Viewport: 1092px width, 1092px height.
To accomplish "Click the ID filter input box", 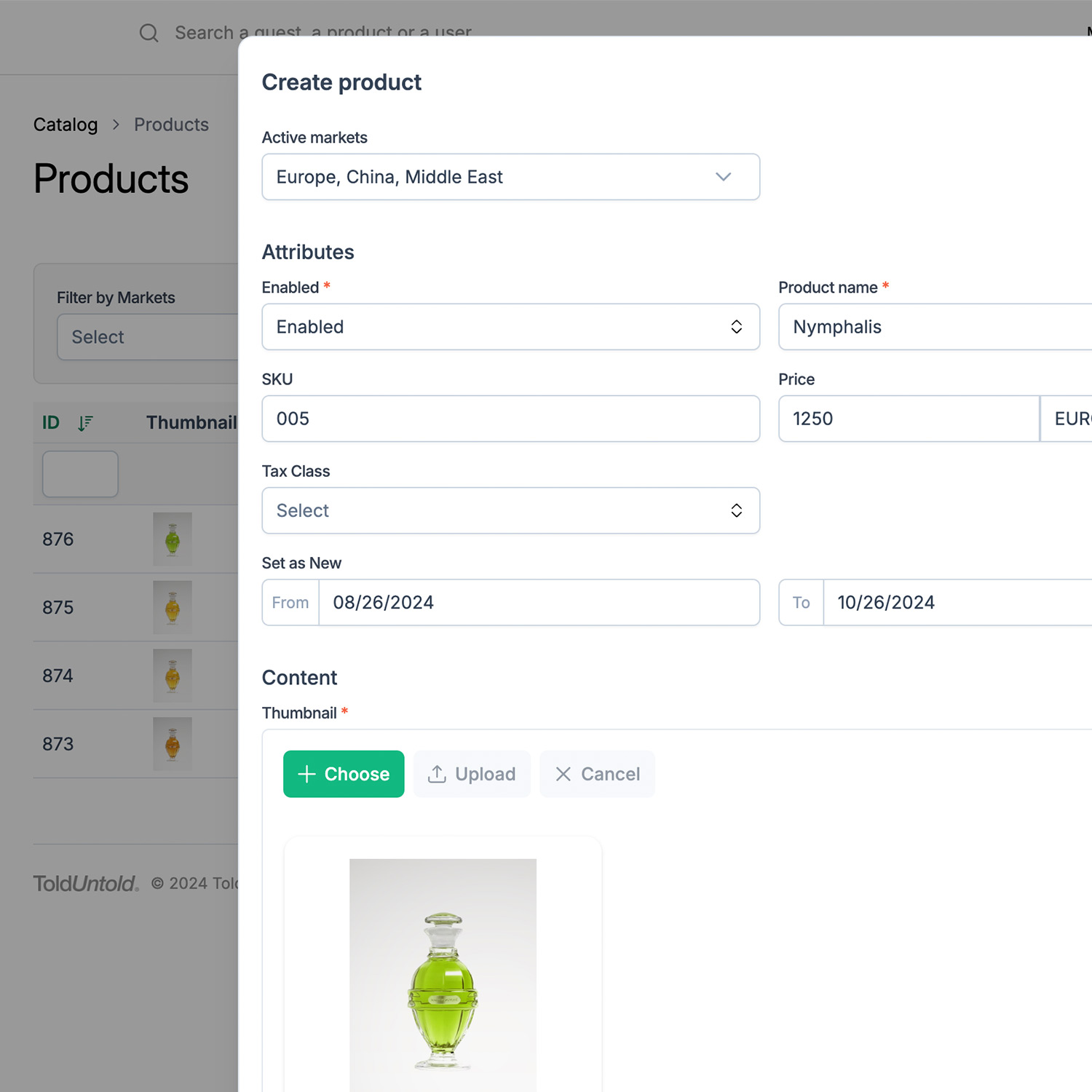I will tap(80, 474).
